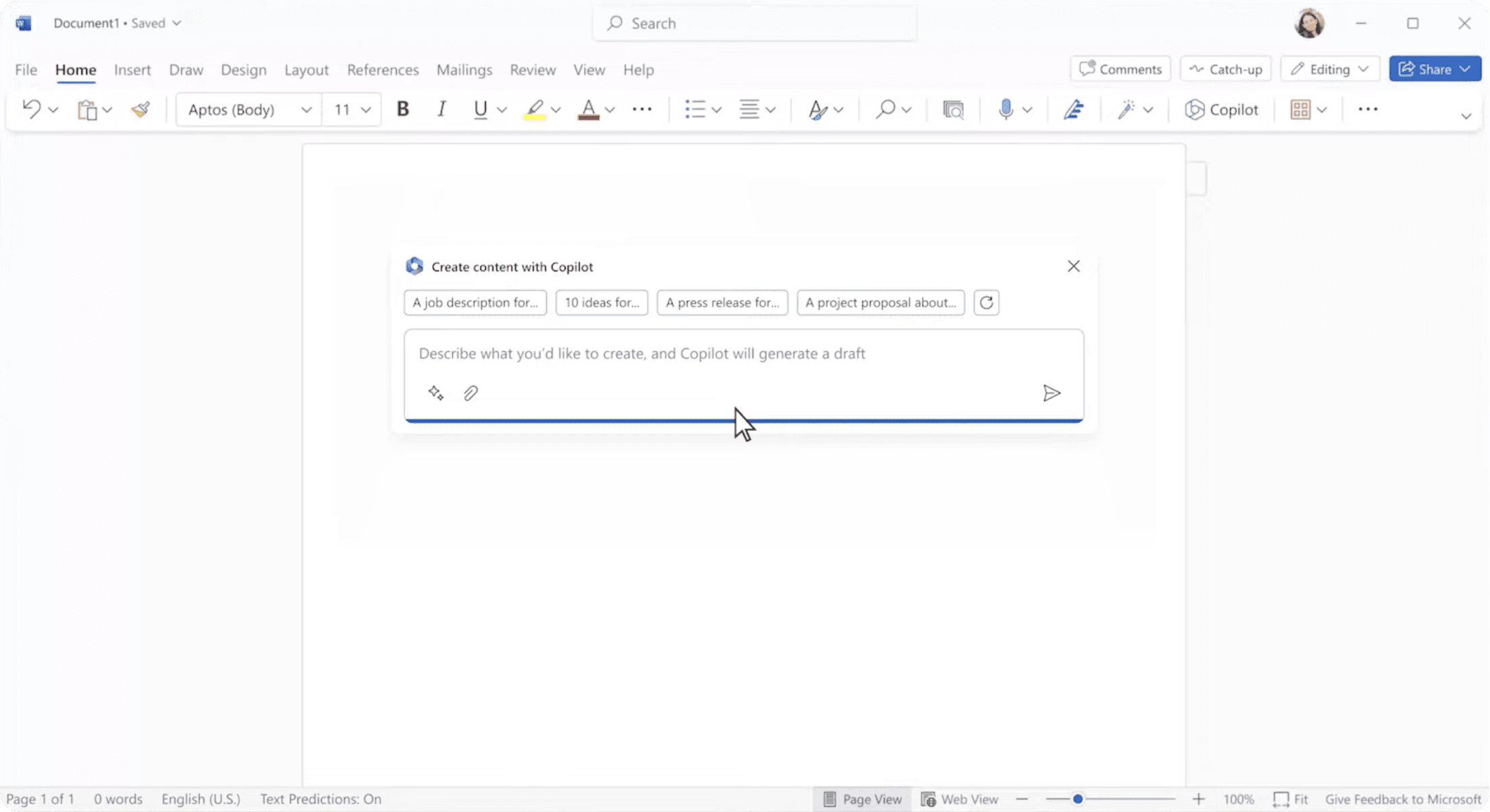Adjust the zoom slider
The image size is (1490, 812).
(1076, 798)
